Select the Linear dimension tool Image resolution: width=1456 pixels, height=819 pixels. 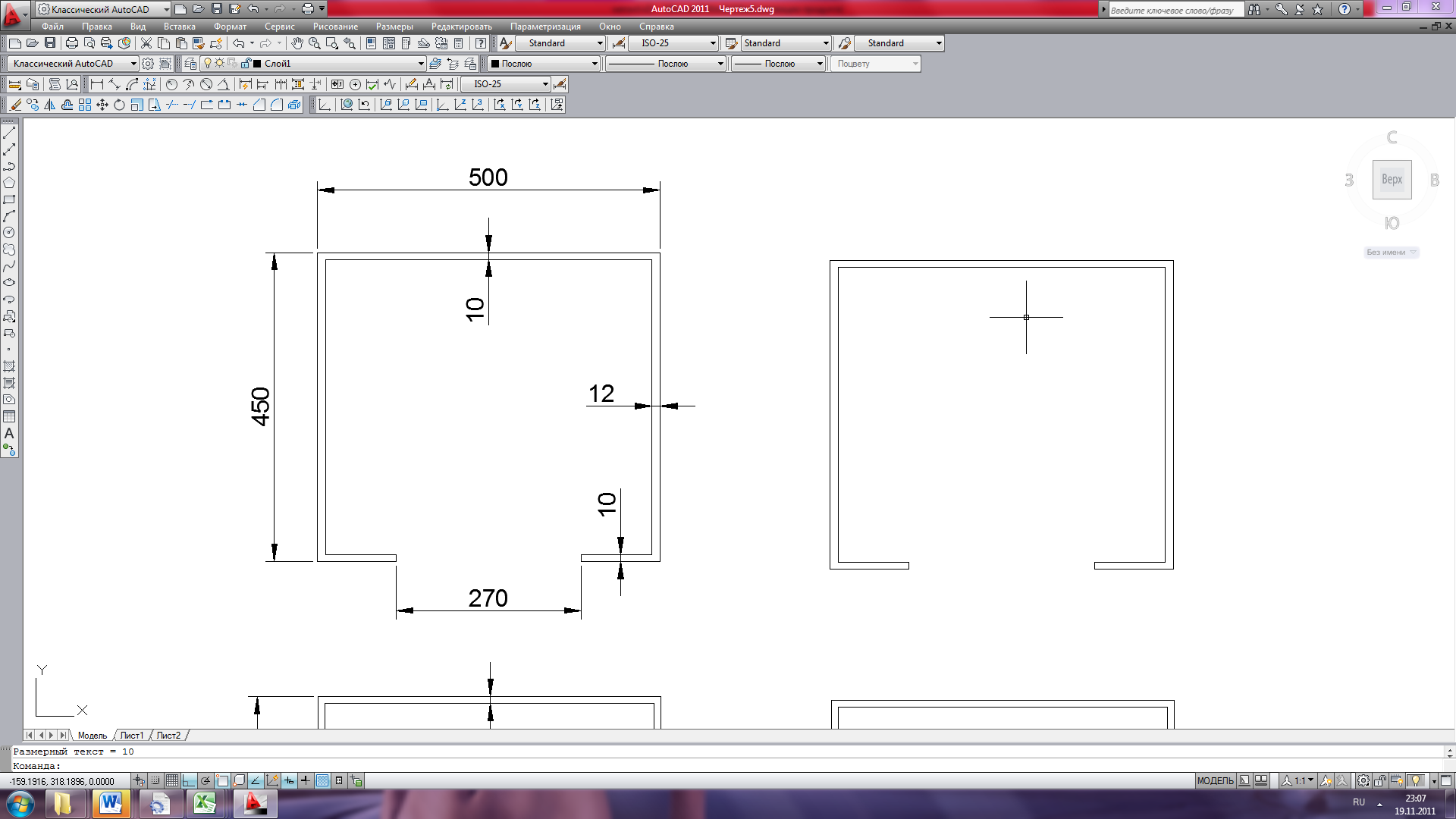pos(97,84)
